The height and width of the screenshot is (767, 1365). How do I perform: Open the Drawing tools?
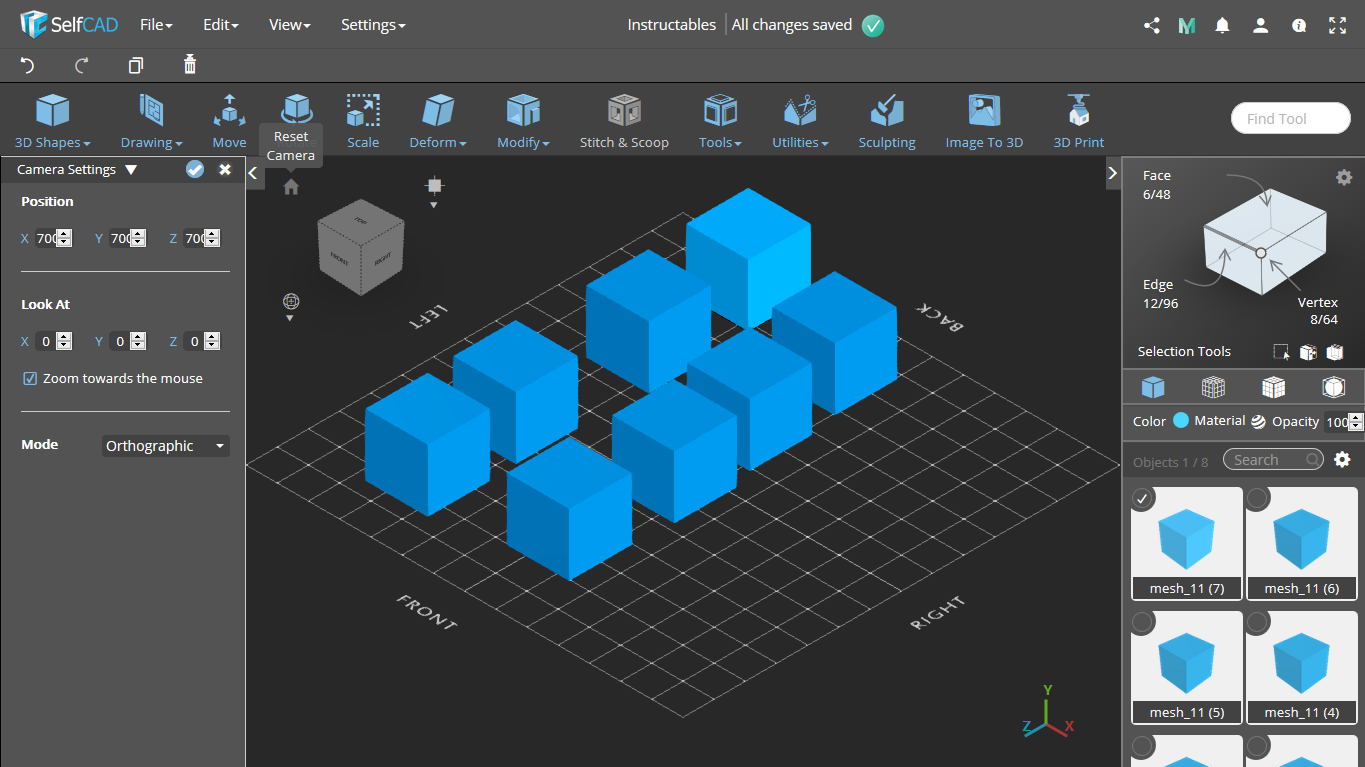point(151,121)
